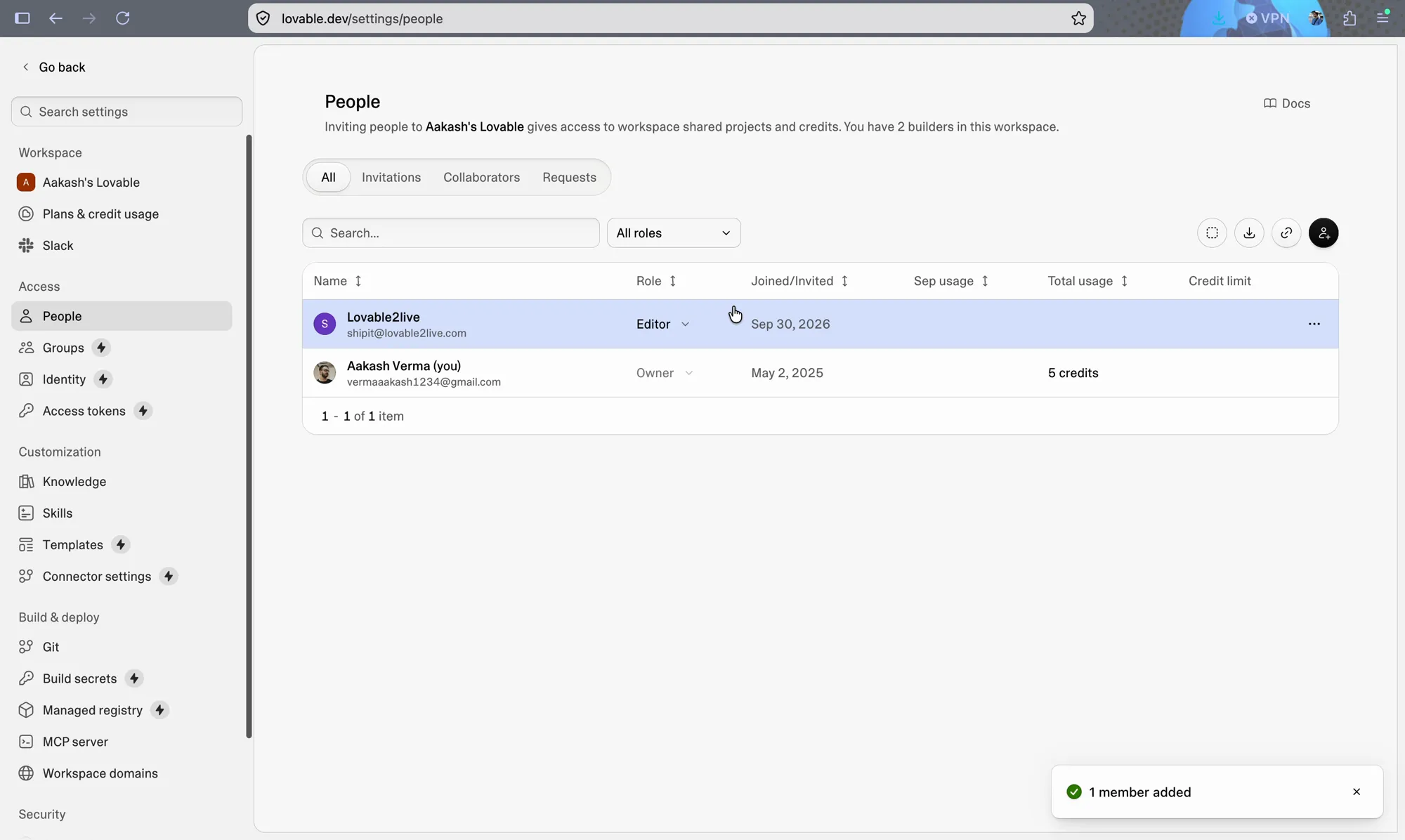The width and height of the screenshot is (1405, 840).
Task: Open Aakash Verma's Owner role dropdown
Action: 665,373
